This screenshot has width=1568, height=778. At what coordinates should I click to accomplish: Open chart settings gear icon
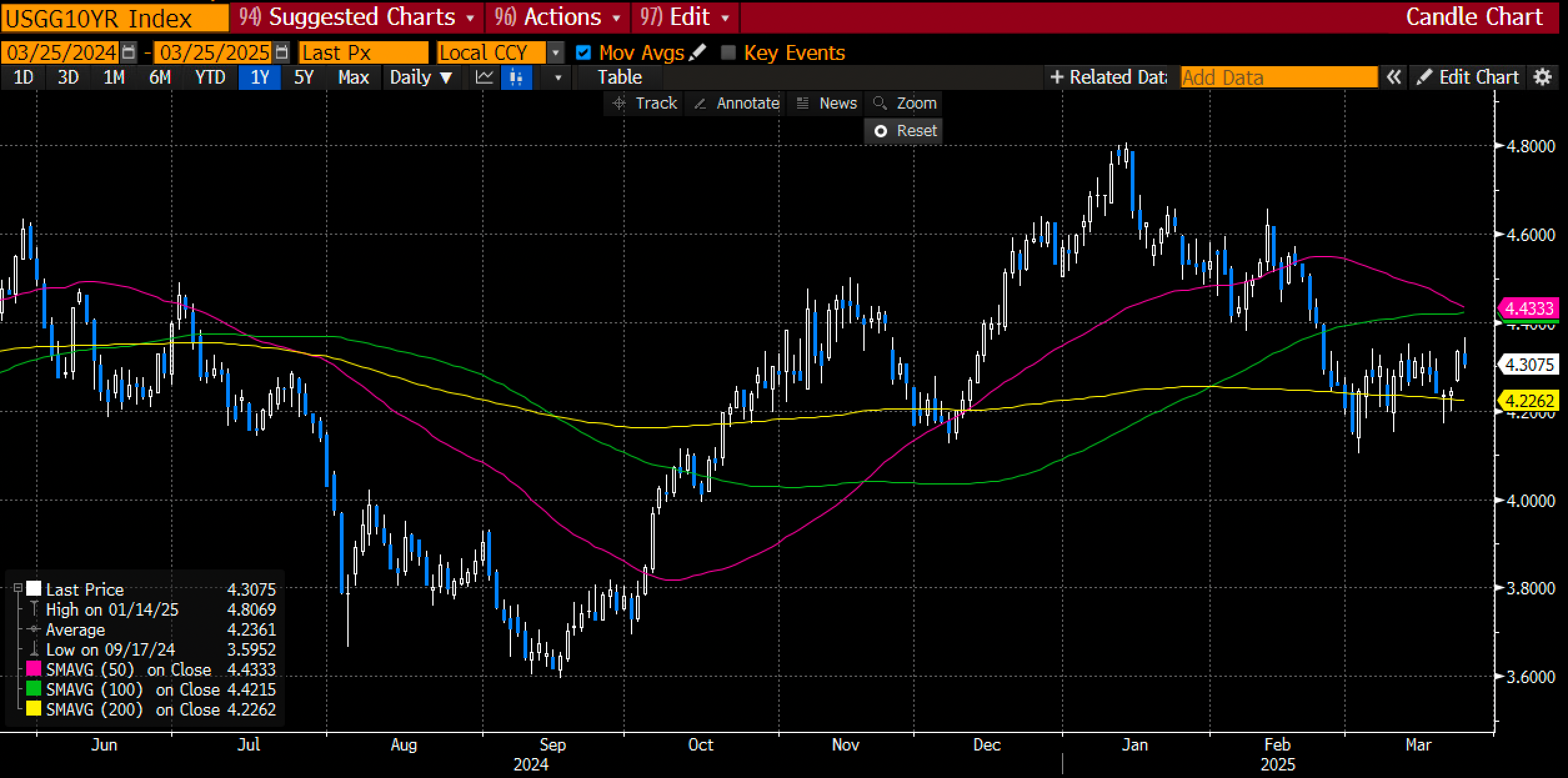click(1542, 77)
